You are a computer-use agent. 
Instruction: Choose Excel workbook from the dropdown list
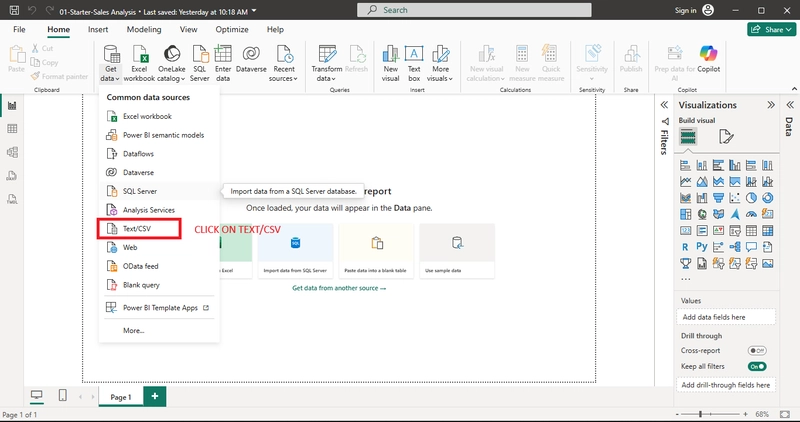click(159, 116)
